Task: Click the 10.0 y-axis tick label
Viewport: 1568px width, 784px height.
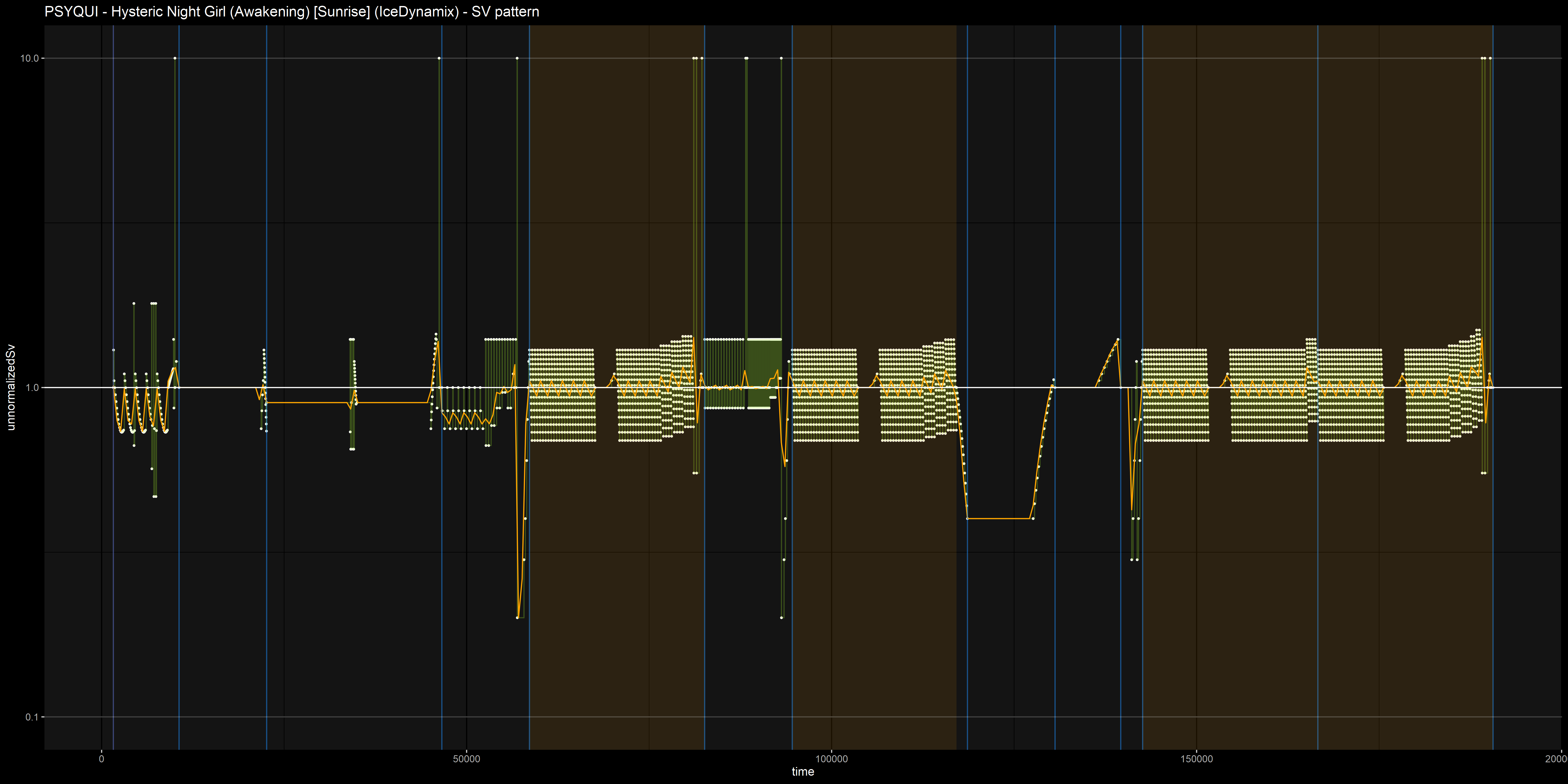Action: tap(29, 59)
